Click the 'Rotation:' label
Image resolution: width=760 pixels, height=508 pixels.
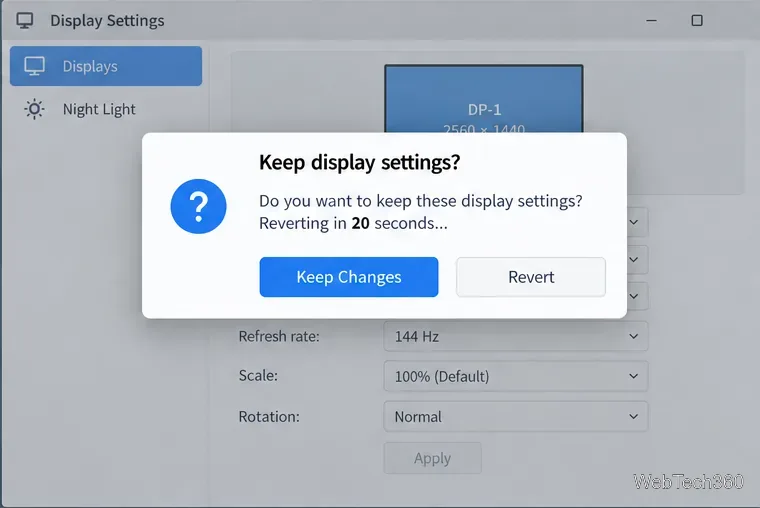coord(269,416)
